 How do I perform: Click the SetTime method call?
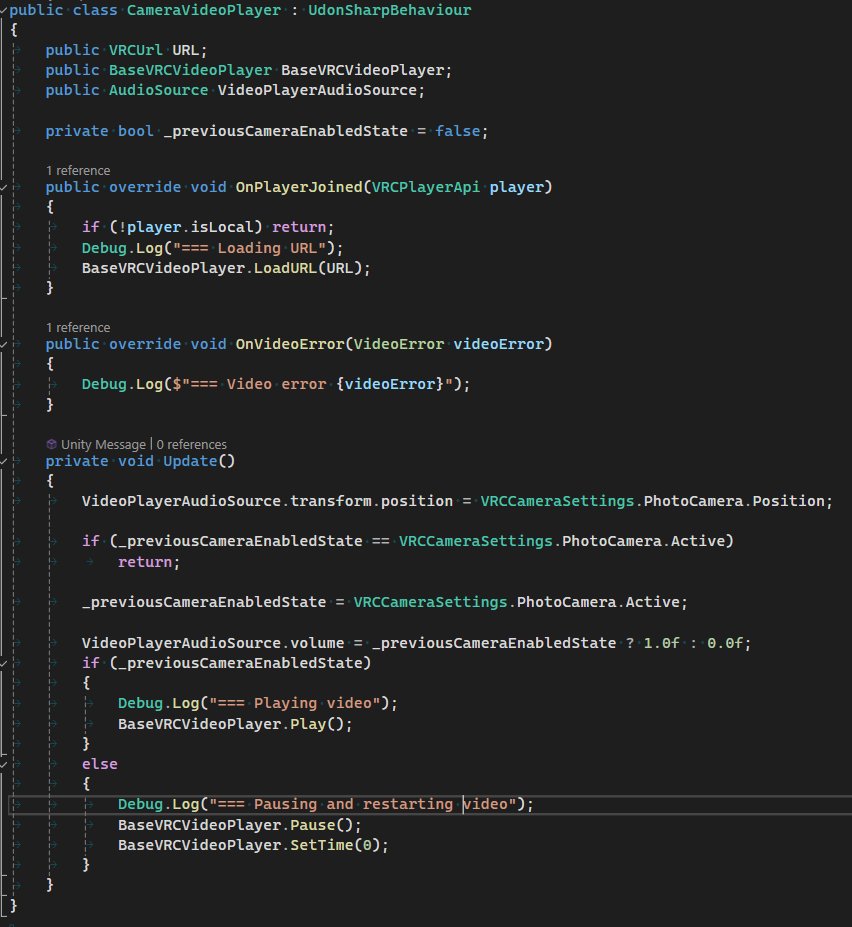(322, 845)
